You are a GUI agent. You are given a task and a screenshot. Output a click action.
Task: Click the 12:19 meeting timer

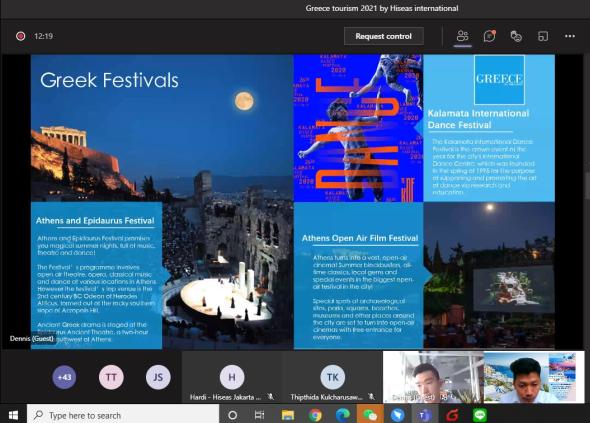43,36
